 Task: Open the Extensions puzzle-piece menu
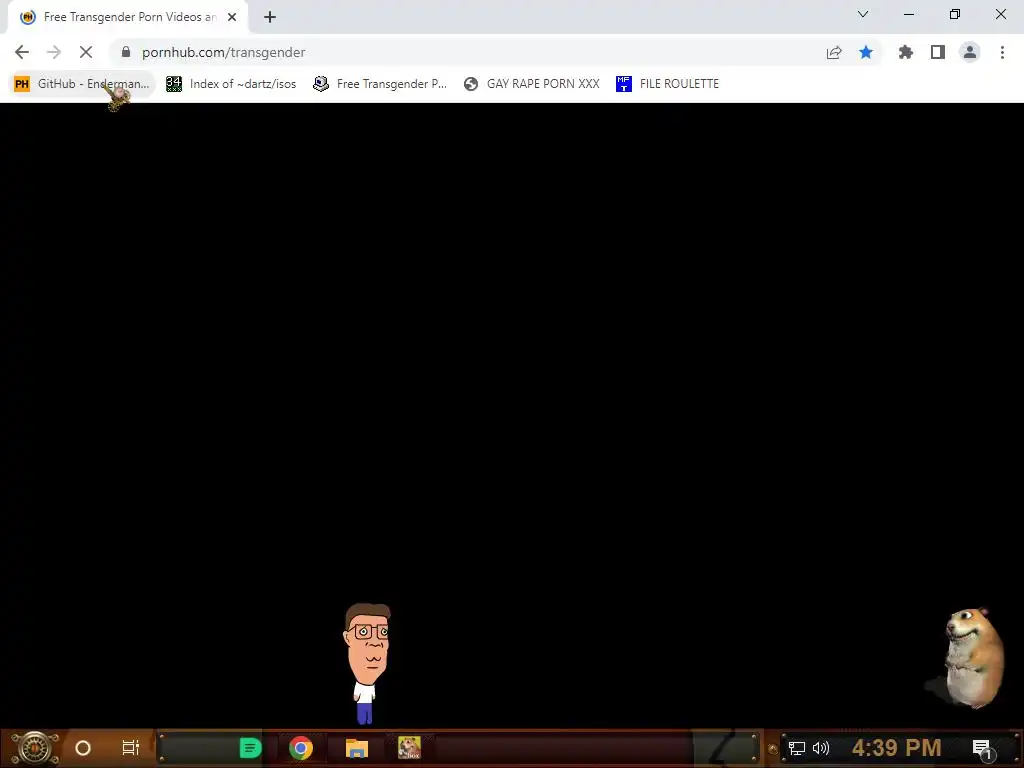click(906, 52)
